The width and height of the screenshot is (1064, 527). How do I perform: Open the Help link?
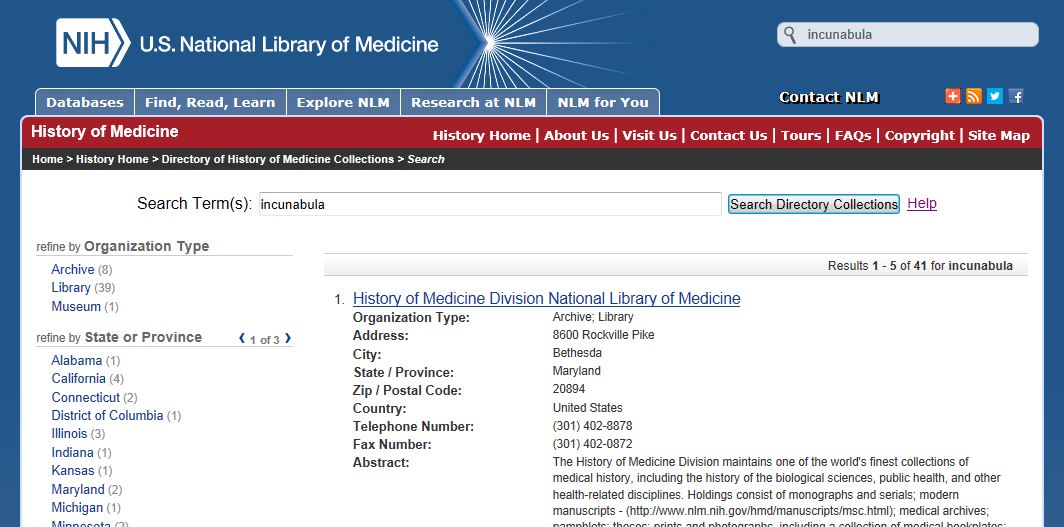click(922, 203)
